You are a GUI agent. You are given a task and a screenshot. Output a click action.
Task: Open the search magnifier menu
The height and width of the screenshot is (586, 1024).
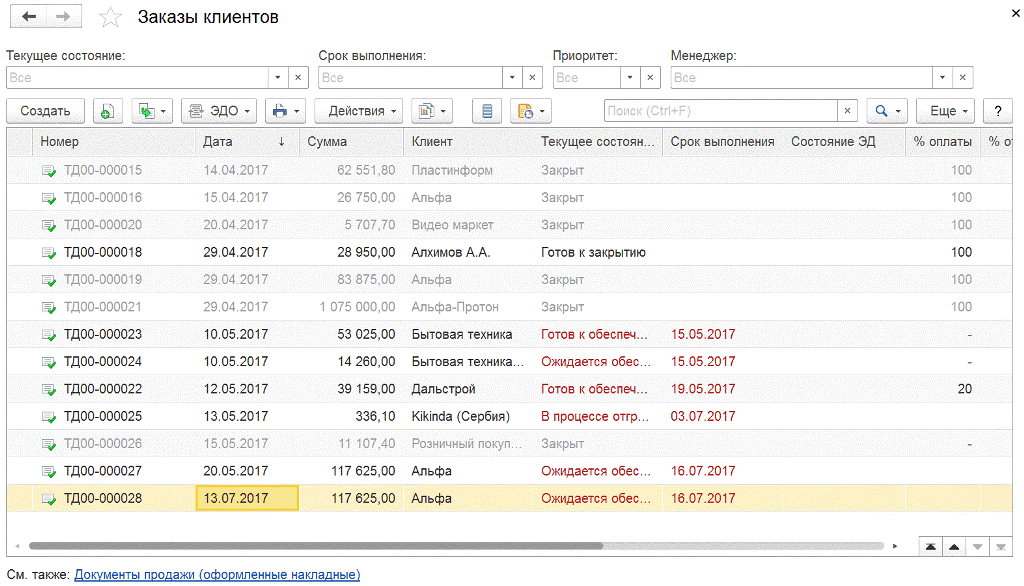[886, 111]
